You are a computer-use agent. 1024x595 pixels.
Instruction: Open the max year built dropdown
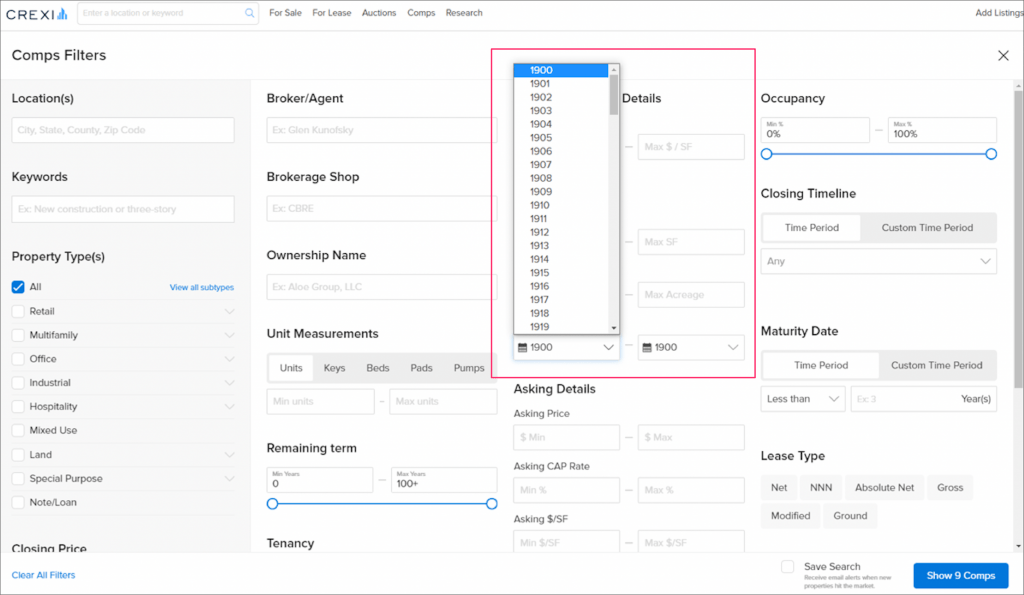coord(691,348)
